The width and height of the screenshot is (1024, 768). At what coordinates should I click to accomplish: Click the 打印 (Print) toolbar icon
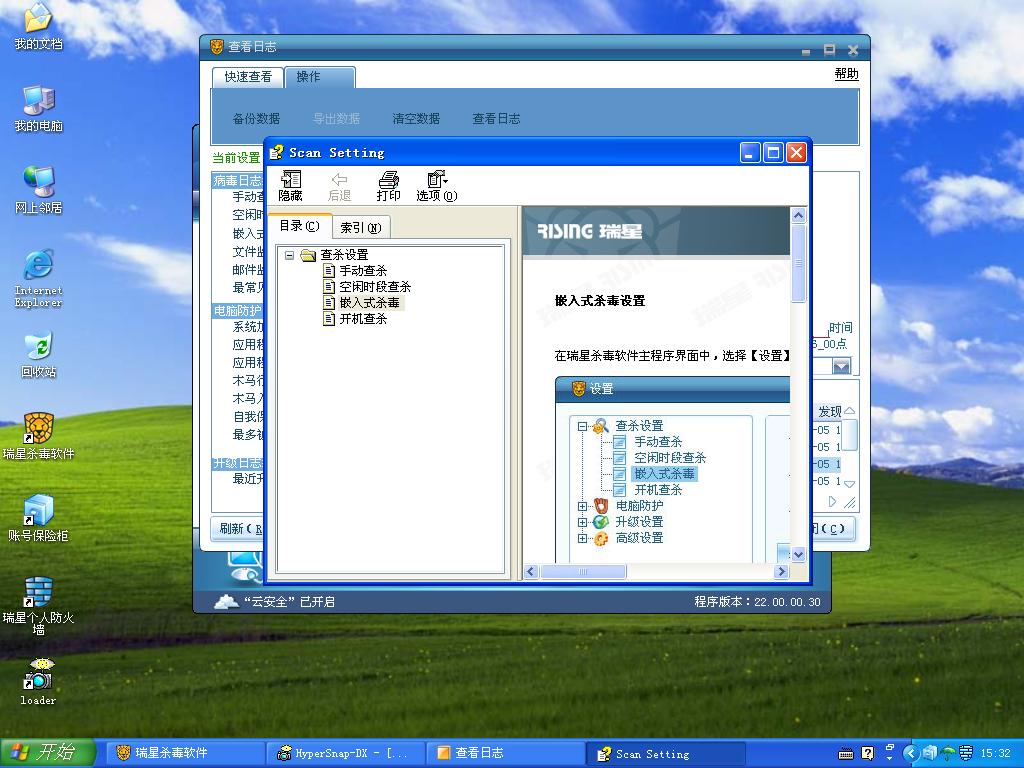(x=388, y=185)
